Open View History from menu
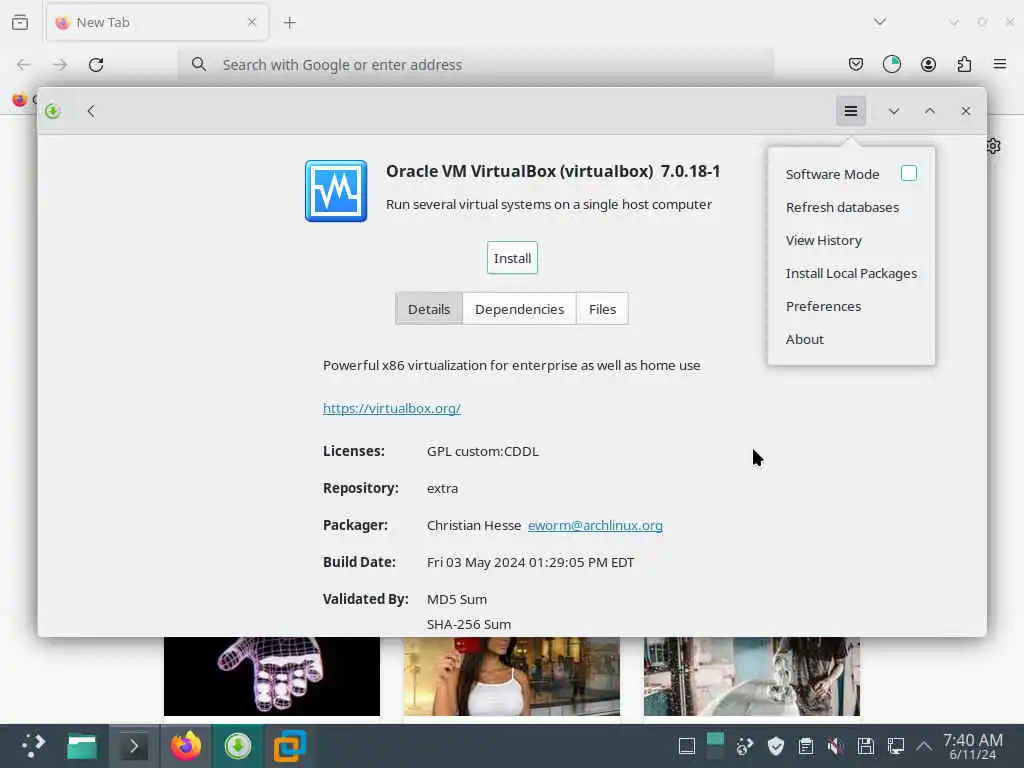Image resolution: width=1024 pixels, height=768 pixels. (x=823, y=240)
